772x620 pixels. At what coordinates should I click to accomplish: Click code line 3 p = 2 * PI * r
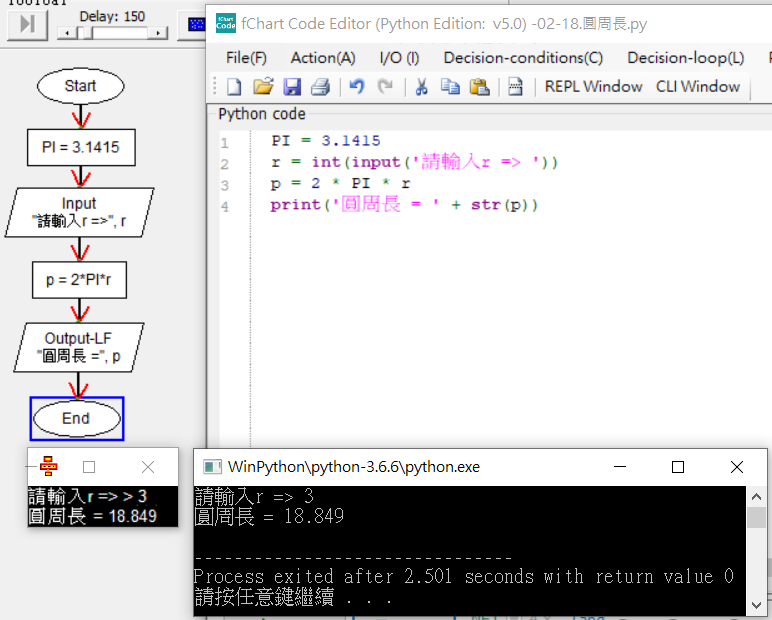click(x=340, y=184)
